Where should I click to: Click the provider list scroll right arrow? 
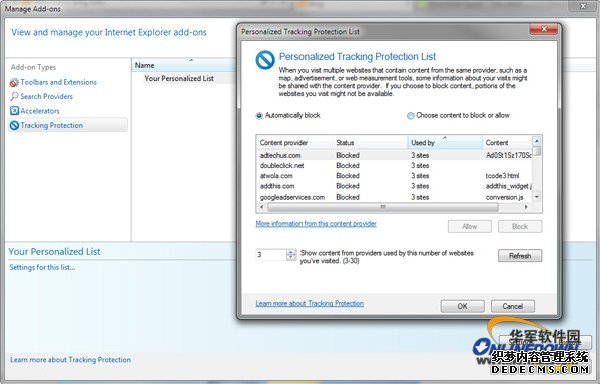pyautogui.click(x=526, y=207)
